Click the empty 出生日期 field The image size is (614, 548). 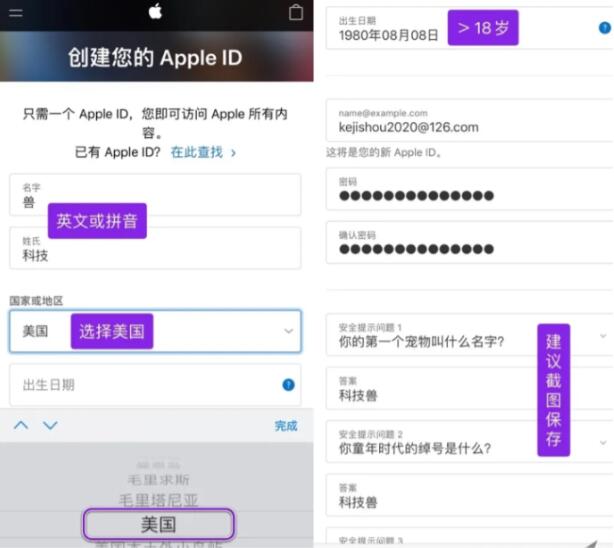pos(155,385)
